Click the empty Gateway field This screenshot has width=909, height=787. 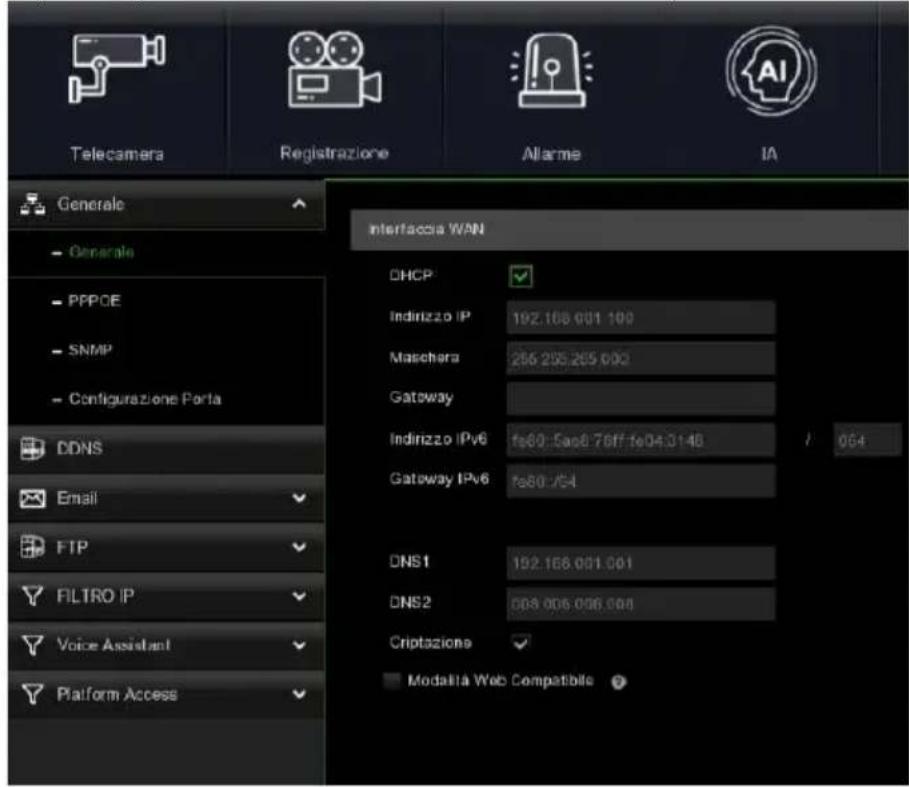point(641,399)
